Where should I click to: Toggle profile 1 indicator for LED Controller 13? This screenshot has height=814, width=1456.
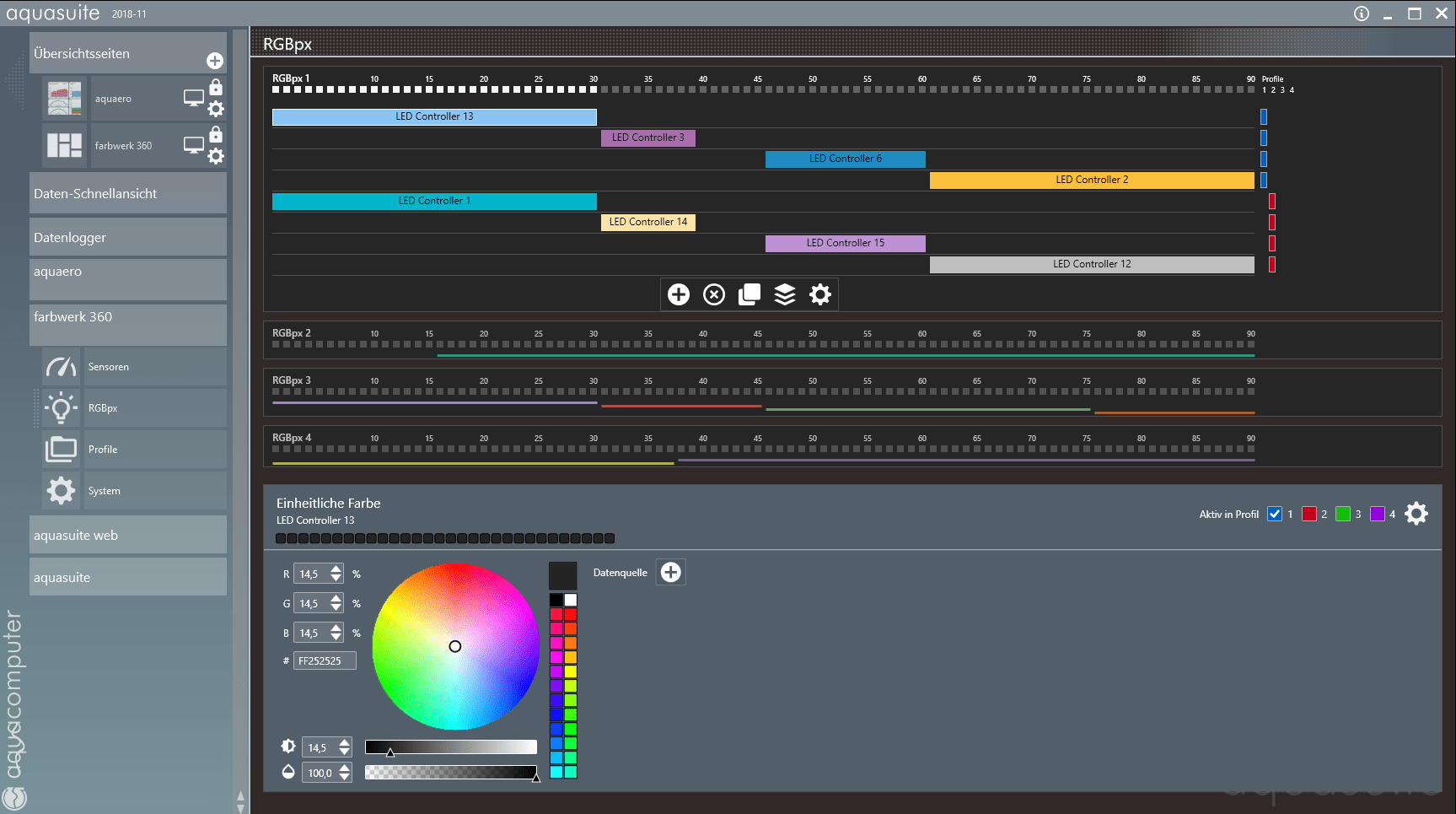click(1264, 116)
